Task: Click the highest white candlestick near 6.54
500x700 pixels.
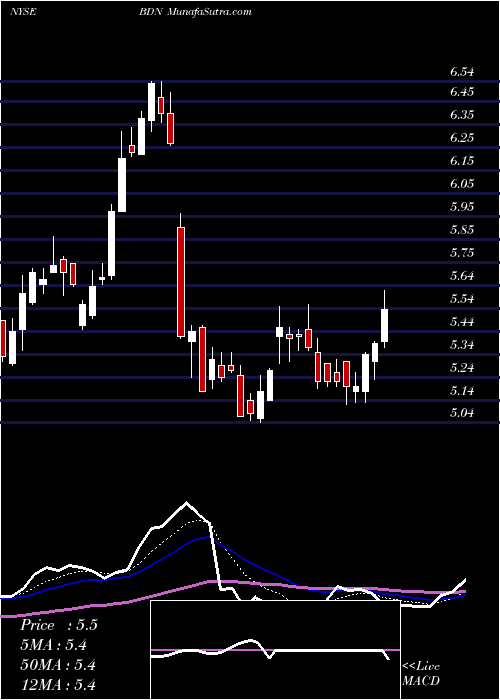Action: (x=152, y=102)
